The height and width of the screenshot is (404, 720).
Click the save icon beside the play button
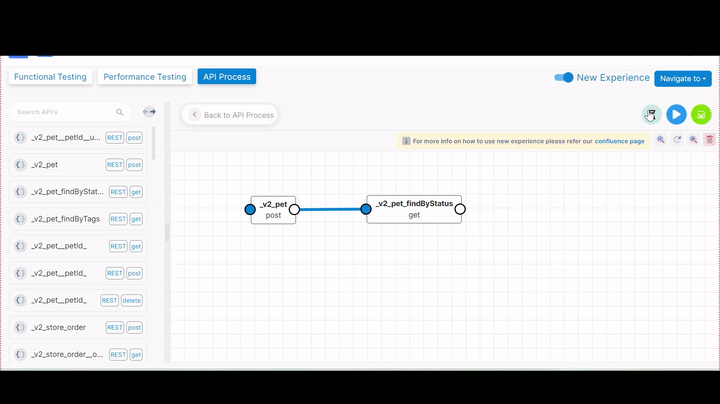tap(651, 115)
